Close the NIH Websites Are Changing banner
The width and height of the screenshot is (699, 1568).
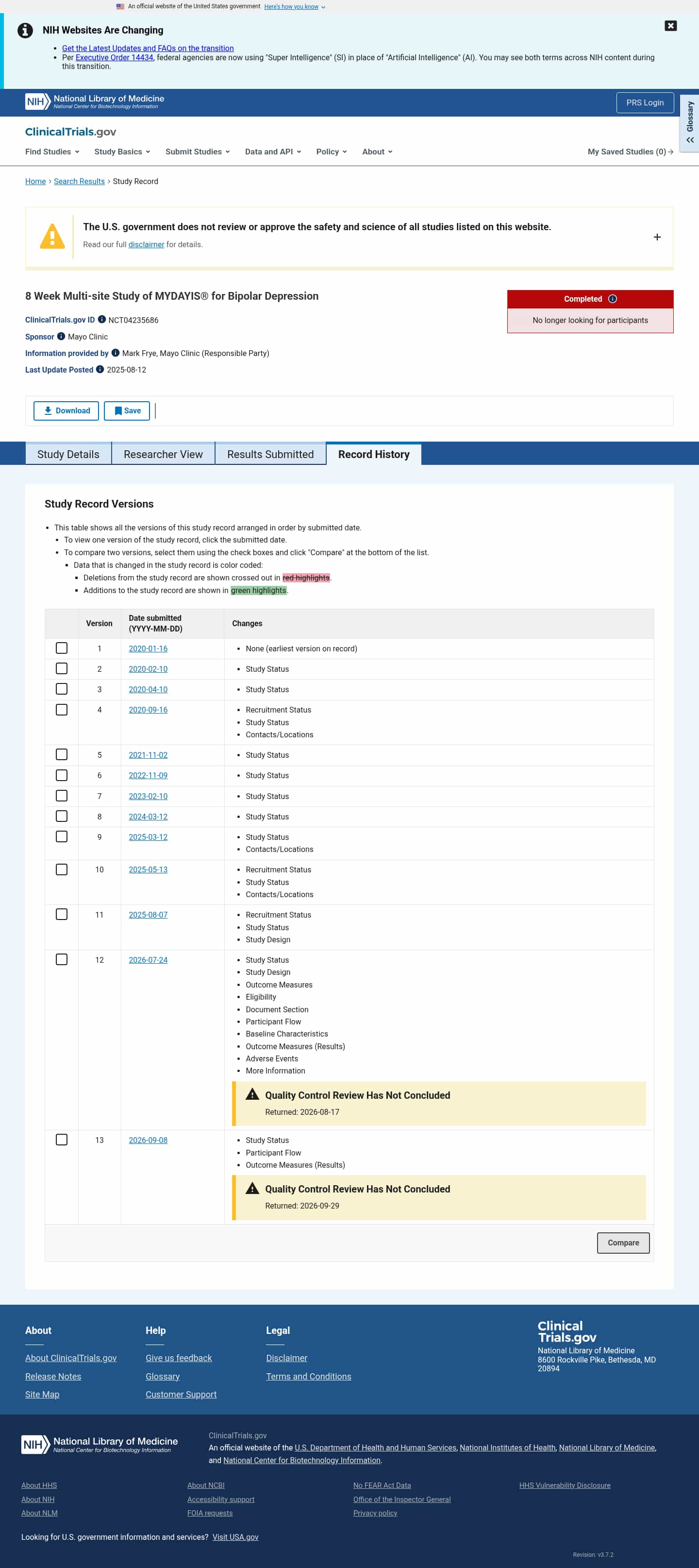point(670,26)
